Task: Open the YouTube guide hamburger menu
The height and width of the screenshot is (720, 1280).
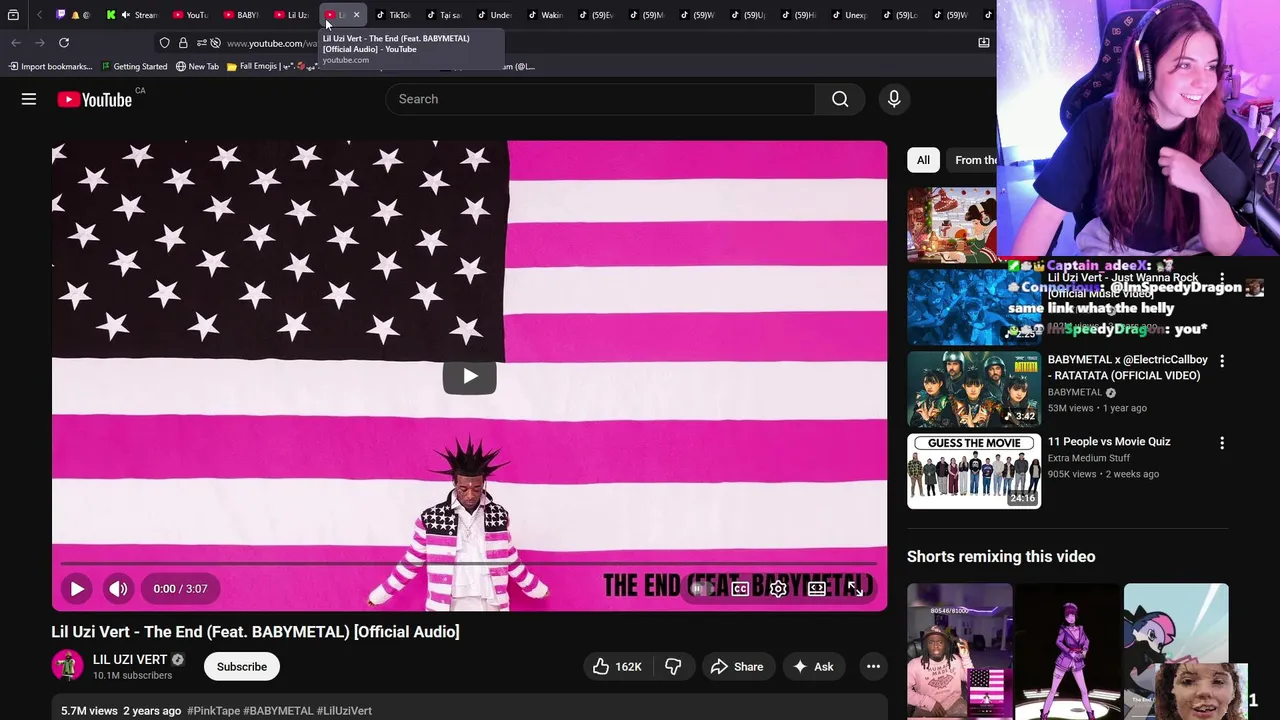Action: (x=29, y=99)
